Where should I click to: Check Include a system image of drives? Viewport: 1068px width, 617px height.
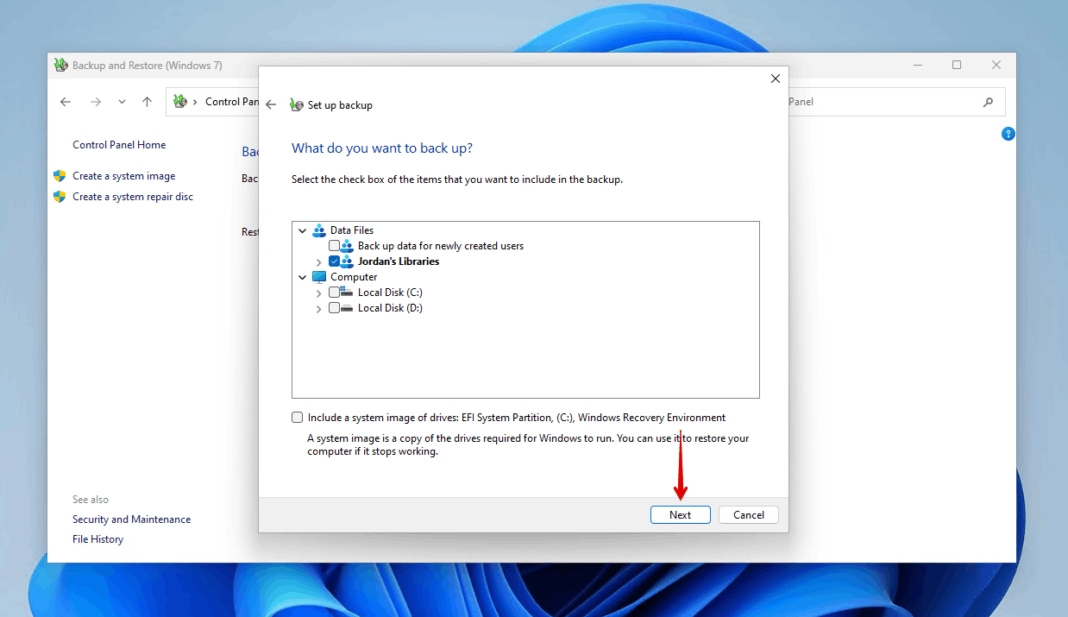(x=297, y=417)
